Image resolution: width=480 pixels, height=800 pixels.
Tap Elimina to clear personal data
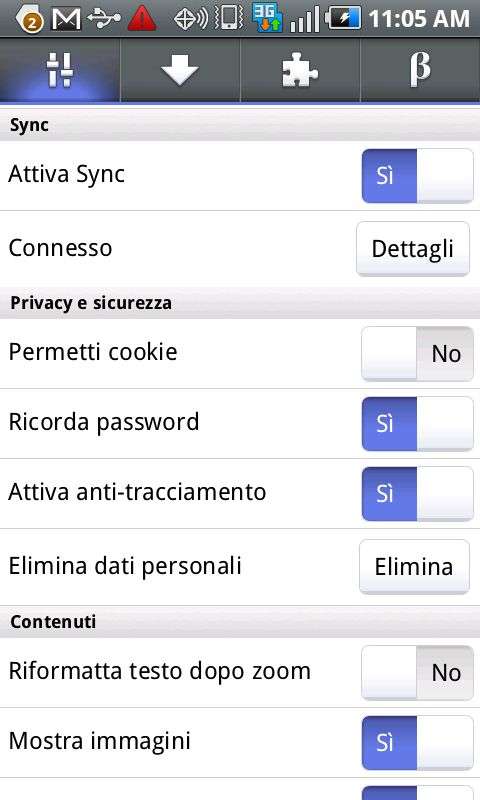coord(414,567)
